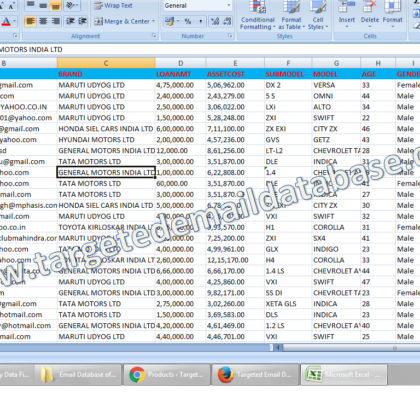Switch to Microsoft Excel taskbar button
Image resolution: width=420 pixels, height=420 pixels.
(x=344, y=375)
